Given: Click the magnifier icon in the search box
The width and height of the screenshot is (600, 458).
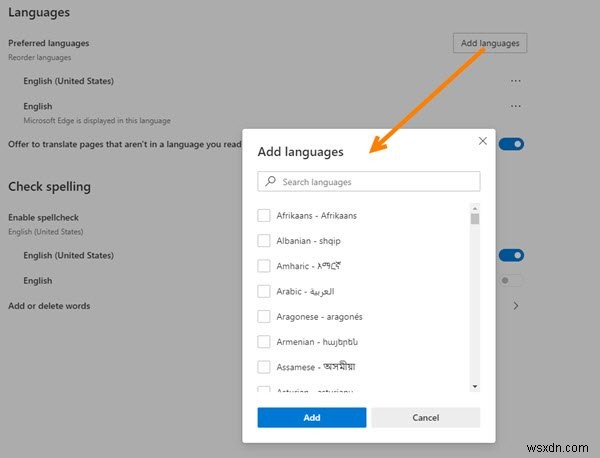Looking at the screenshot, I should point(270,182).
